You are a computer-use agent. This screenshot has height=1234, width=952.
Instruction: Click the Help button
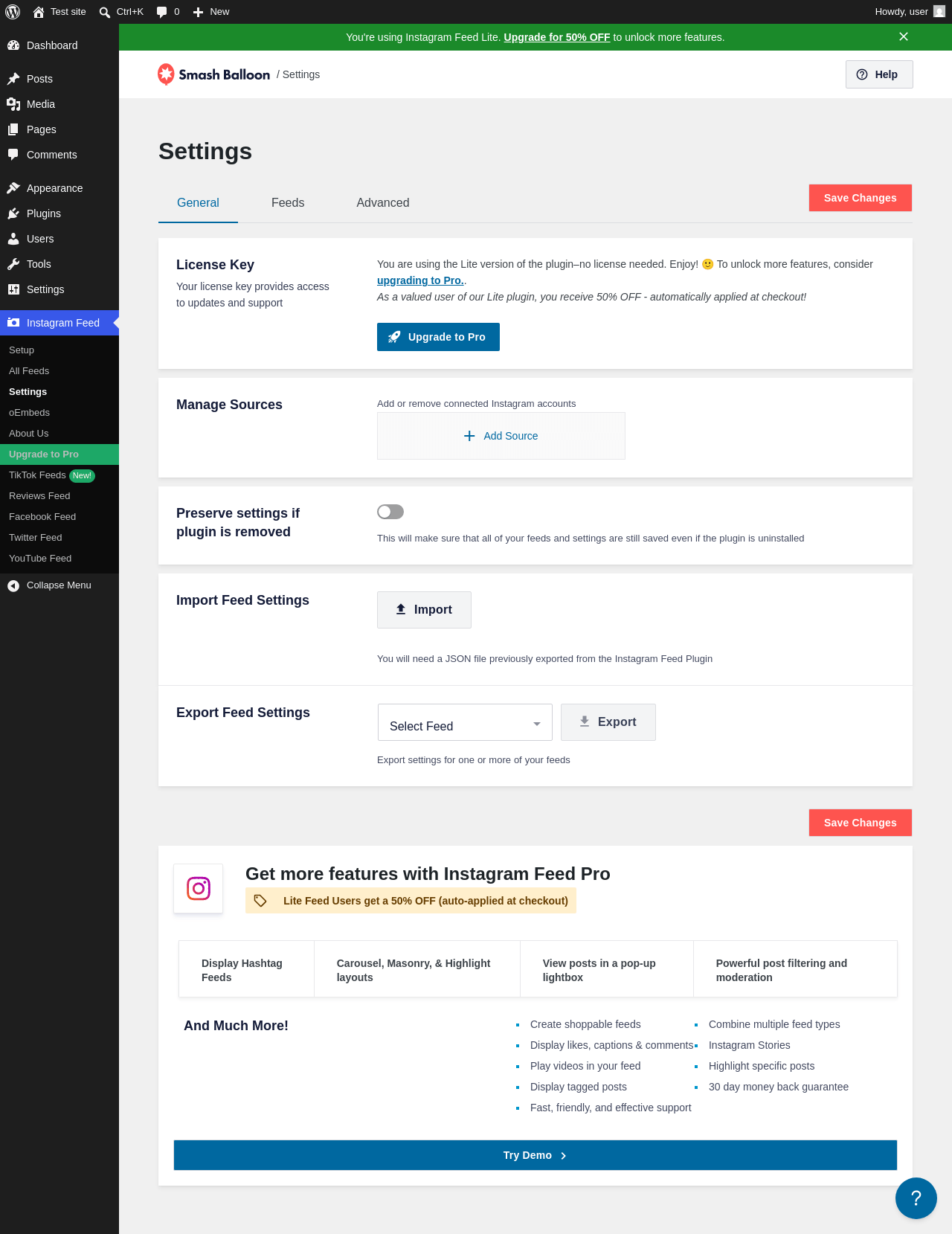tap(879, 74)
